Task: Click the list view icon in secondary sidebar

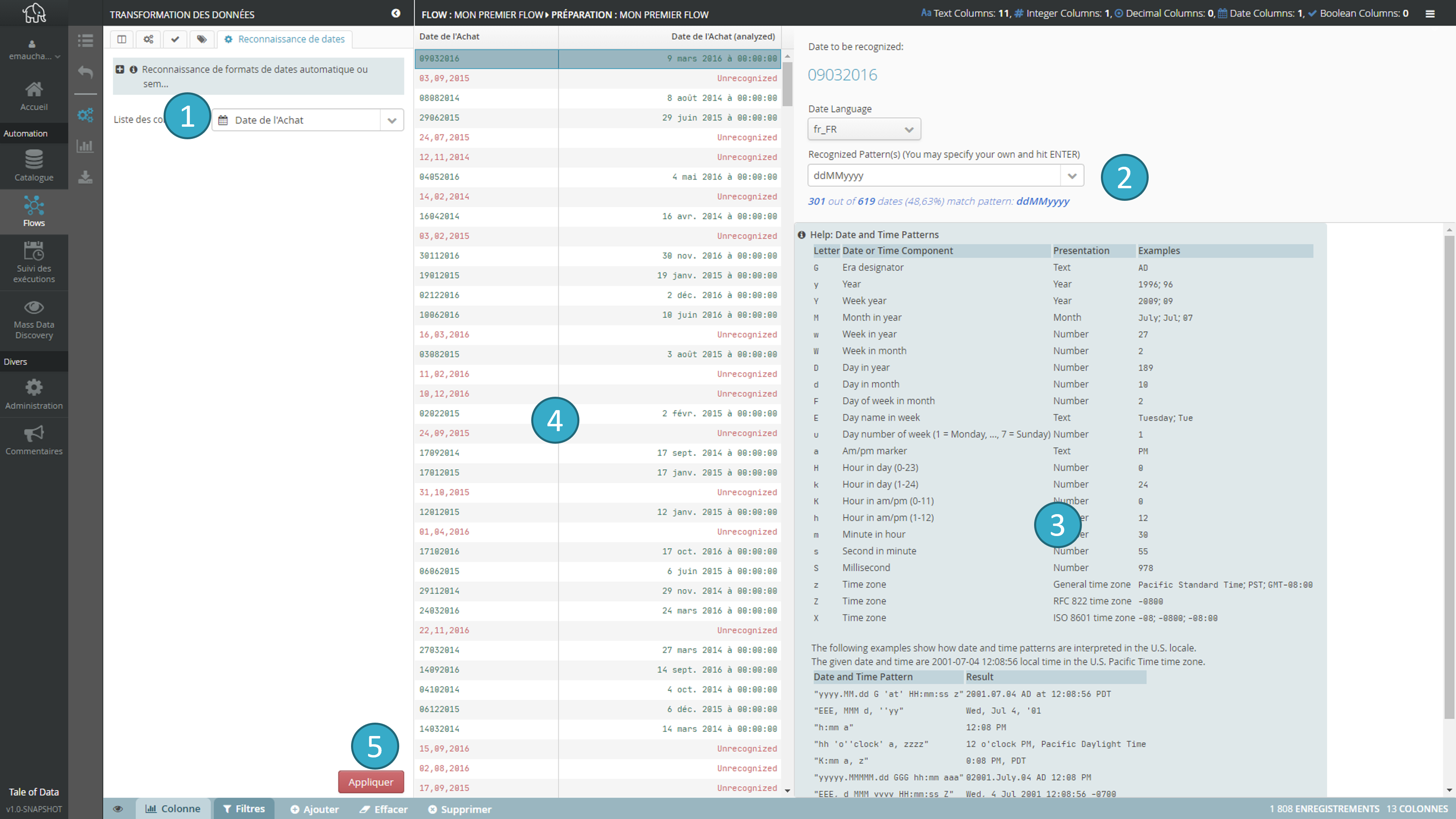Action: point(85,40)
